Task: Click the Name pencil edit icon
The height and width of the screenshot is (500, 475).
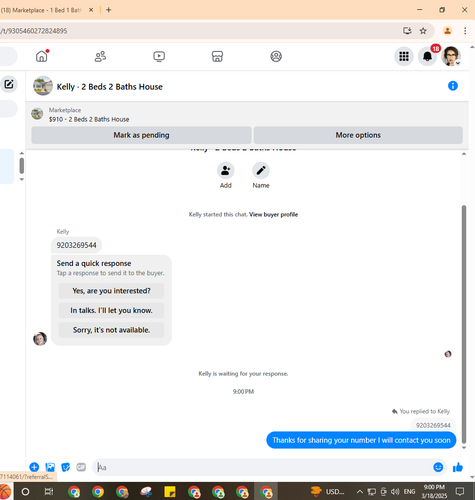Action: (261, 171)
